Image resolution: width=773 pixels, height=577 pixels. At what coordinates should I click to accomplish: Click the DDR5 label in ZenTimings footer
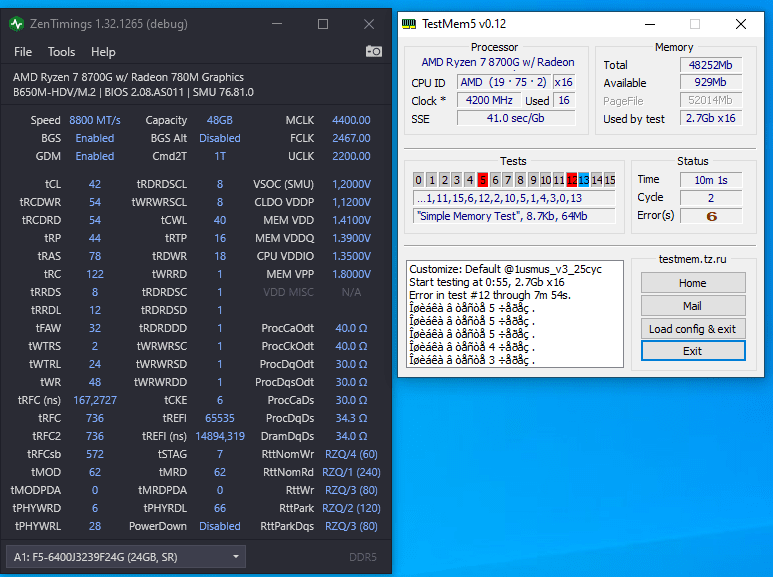362,557
